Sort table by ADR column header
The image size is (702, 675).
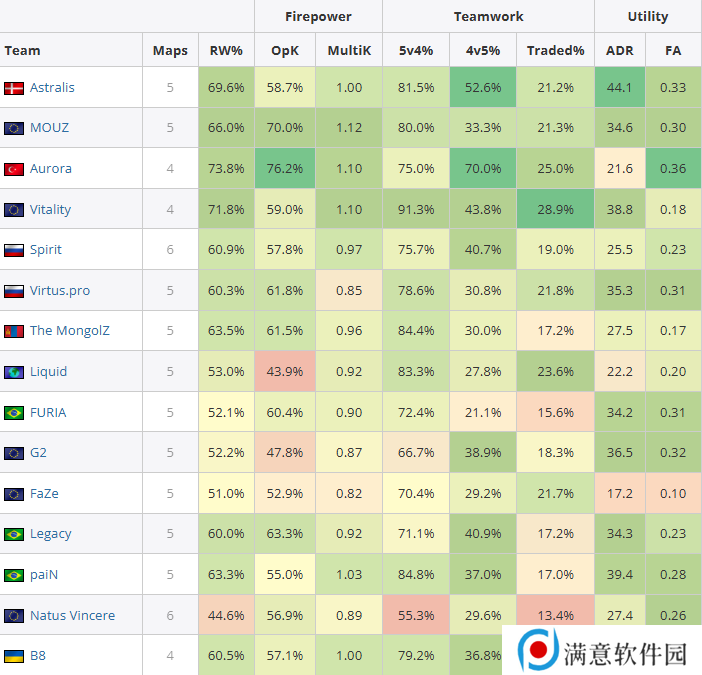pyautogui.click(x=620, y=50)
